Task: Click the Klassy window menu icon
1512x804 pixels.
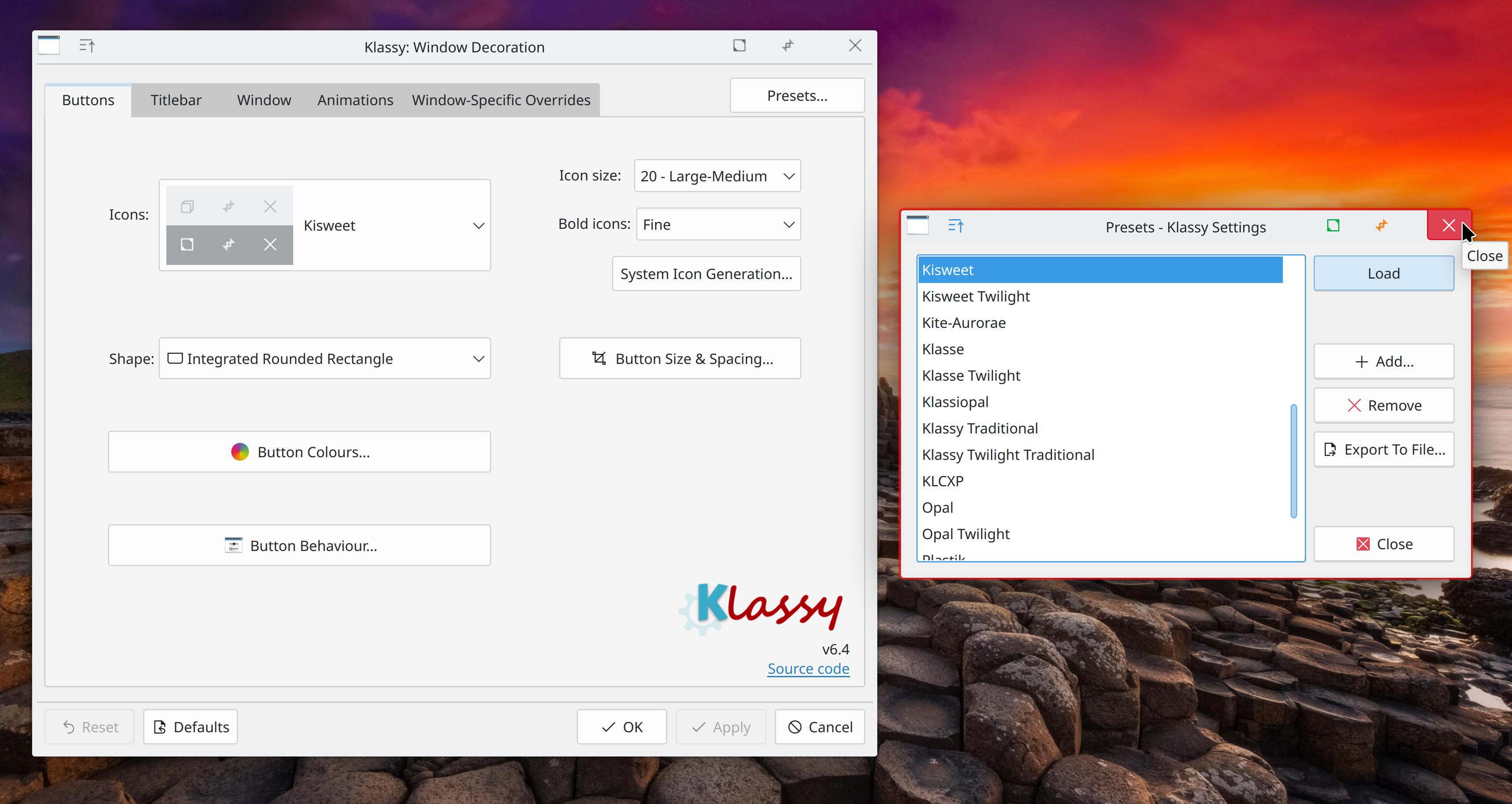Action: (49, 45)
